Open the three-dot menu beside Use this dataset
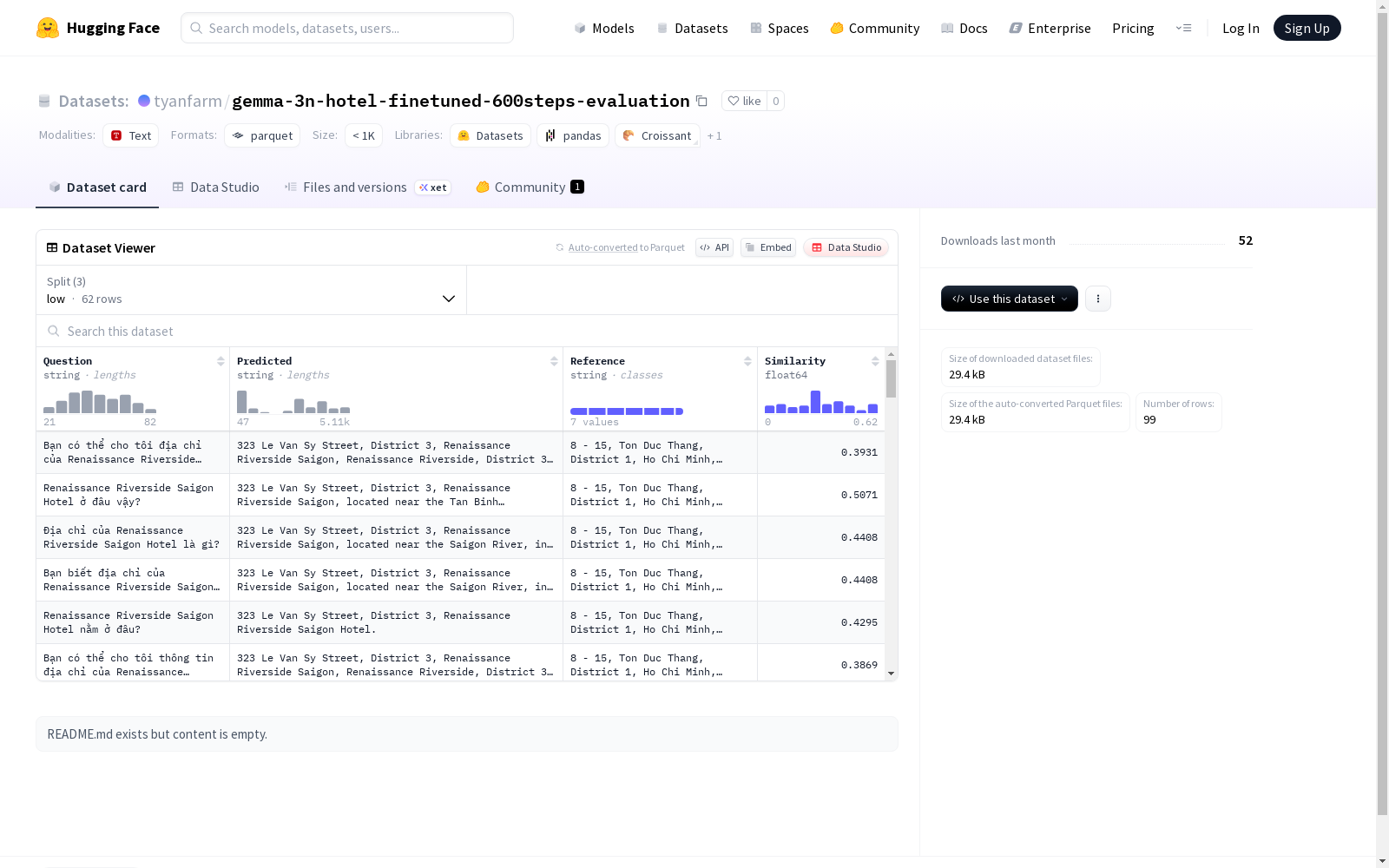Screen dimensions: 1389x868 [x=1098, y=299]
